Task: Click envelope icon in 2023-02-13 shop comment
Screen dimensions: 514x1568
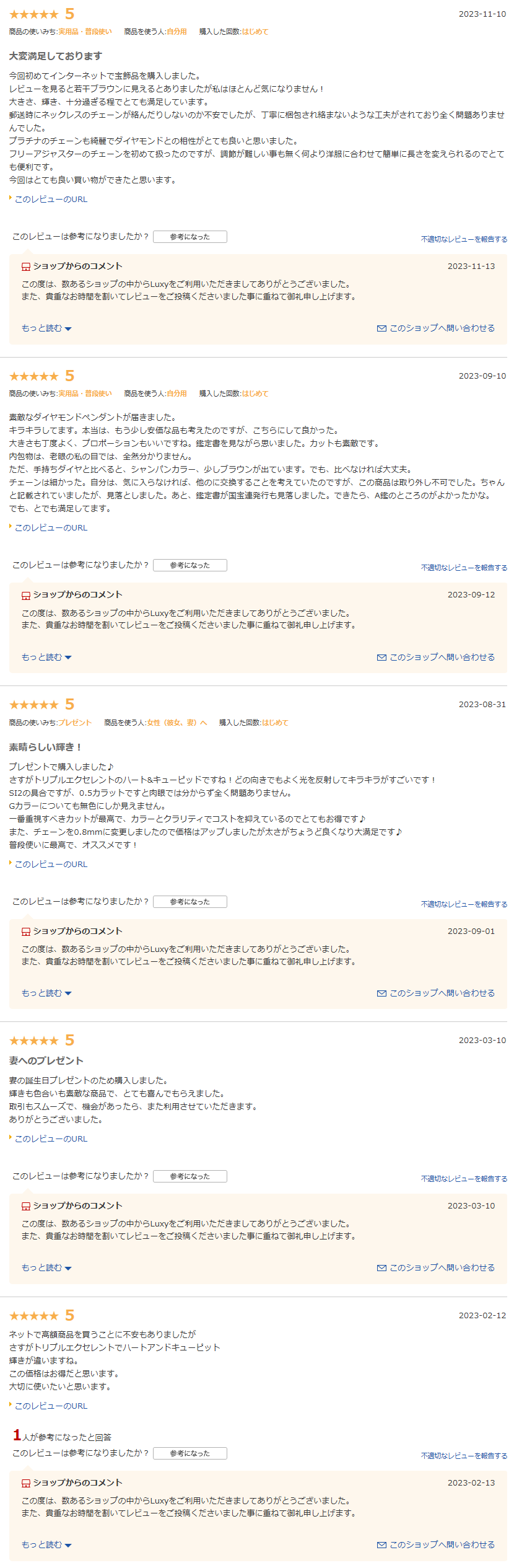Action: tap(381, 1545)
